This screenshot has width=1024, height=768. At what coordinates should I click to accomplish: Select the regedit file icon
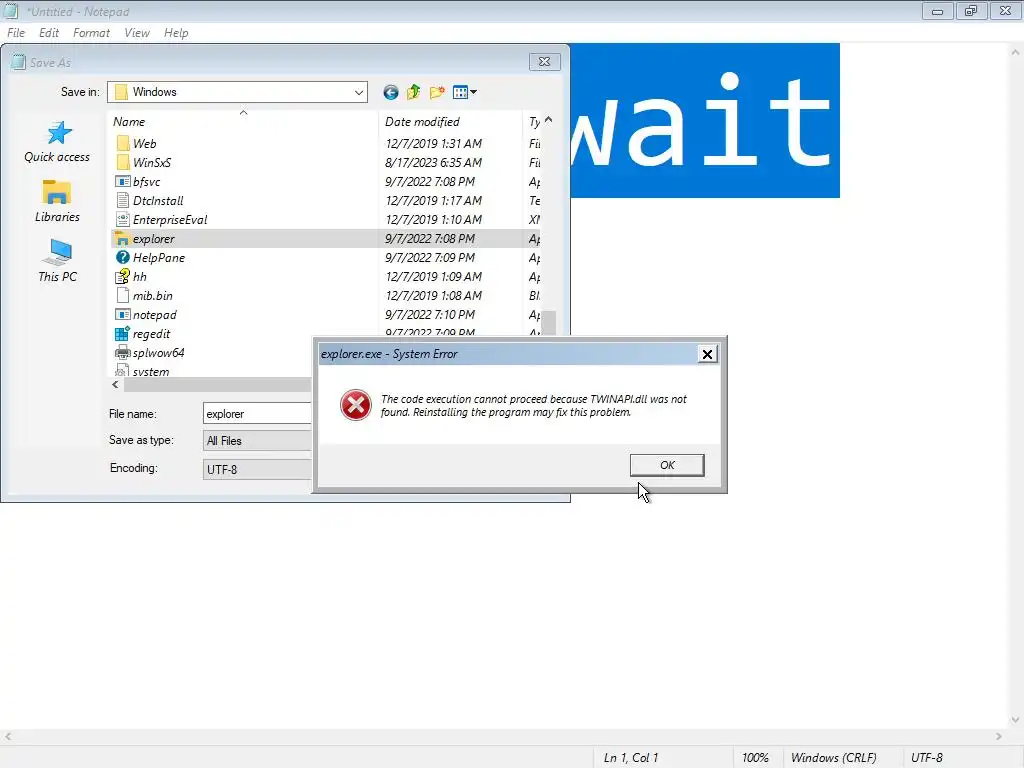coord(122,334)
